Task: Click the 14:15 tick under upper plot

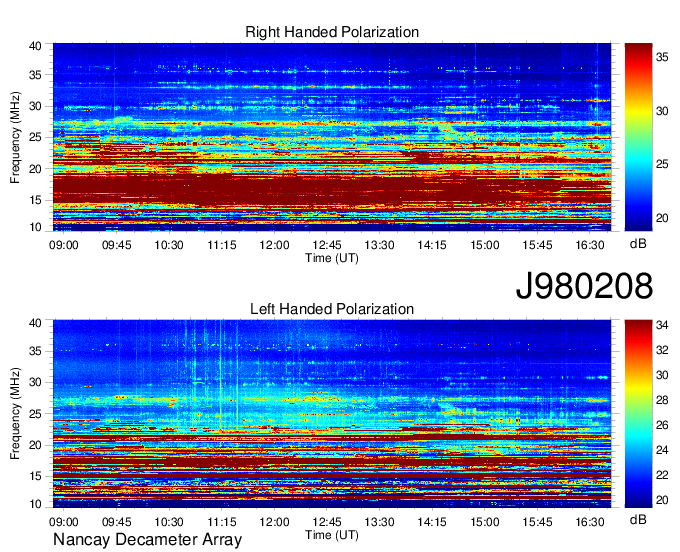Action: point(432,245)
